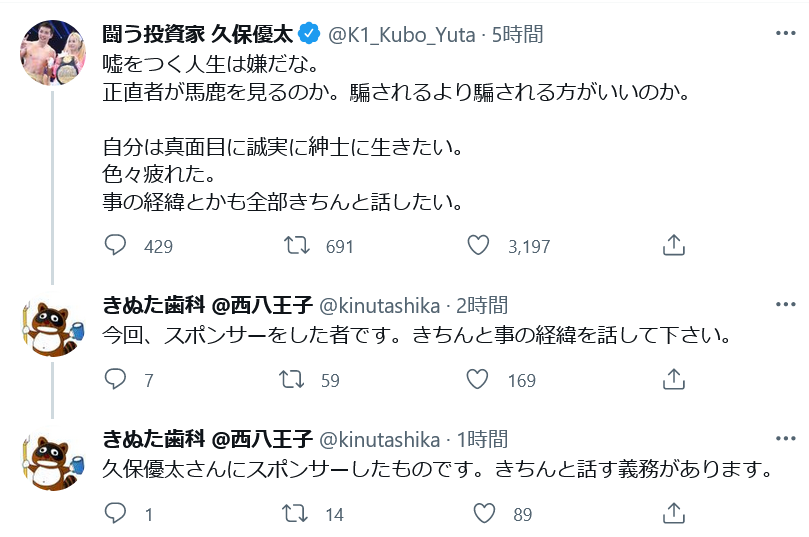The image size is (809, 537).
Task: Like the kinutashika tweet with 169 likes
Action: click(x=479, y=380)
